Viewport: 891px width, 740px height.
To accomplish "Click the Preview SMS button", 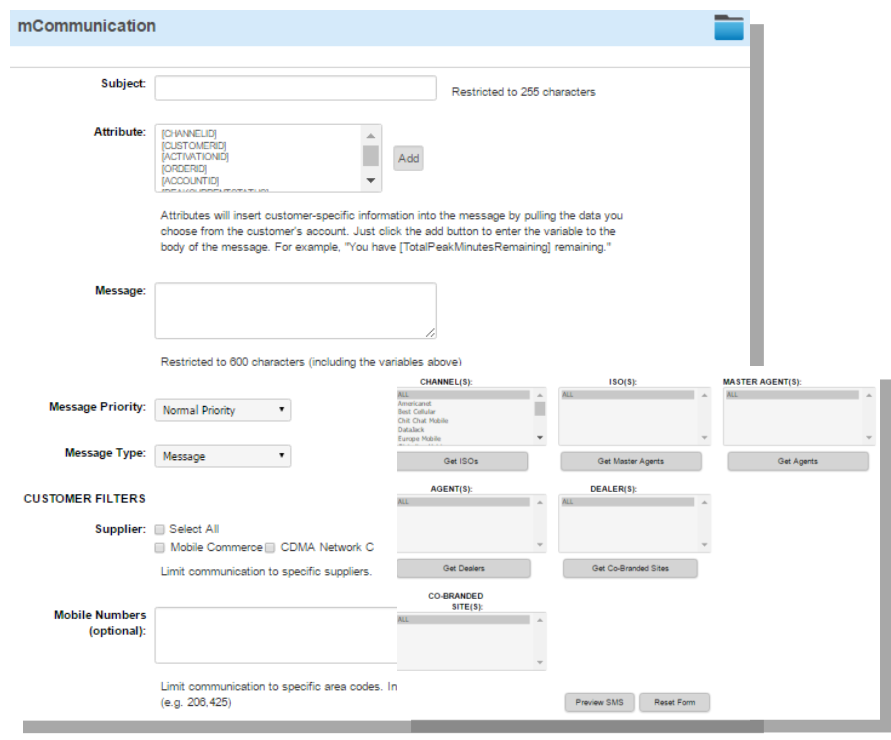I will (599, 702).
